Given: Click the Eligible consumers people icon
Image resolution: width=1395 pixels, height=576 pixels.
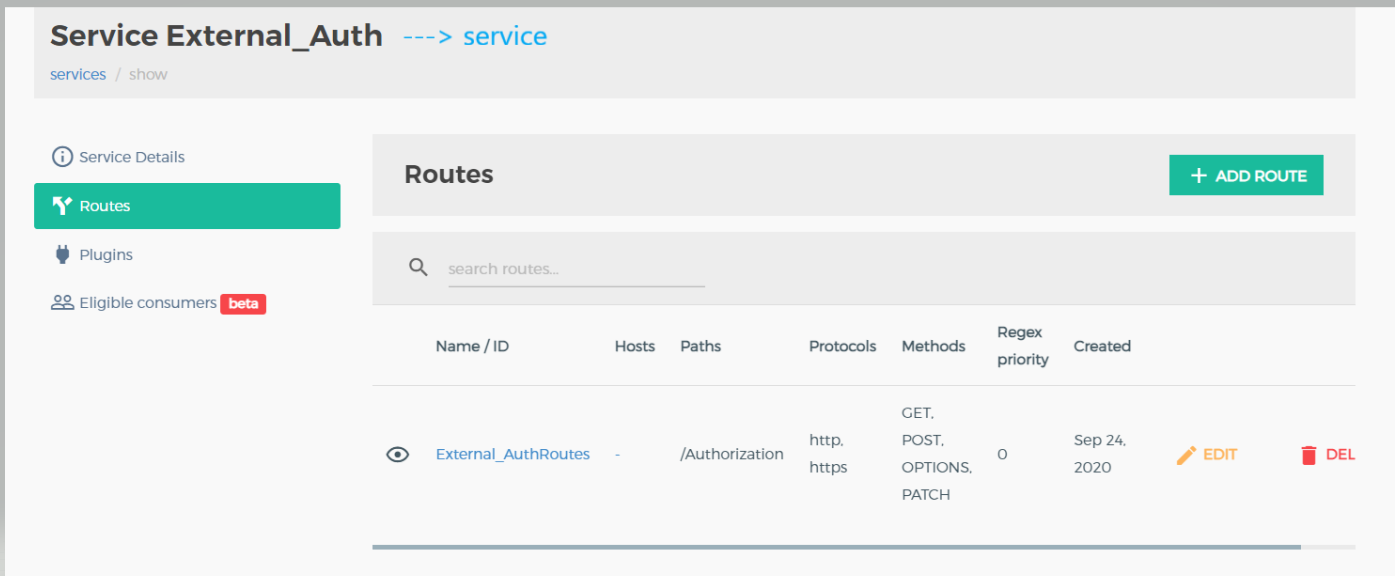Looking at the screenshot, I should pos(62,303).
